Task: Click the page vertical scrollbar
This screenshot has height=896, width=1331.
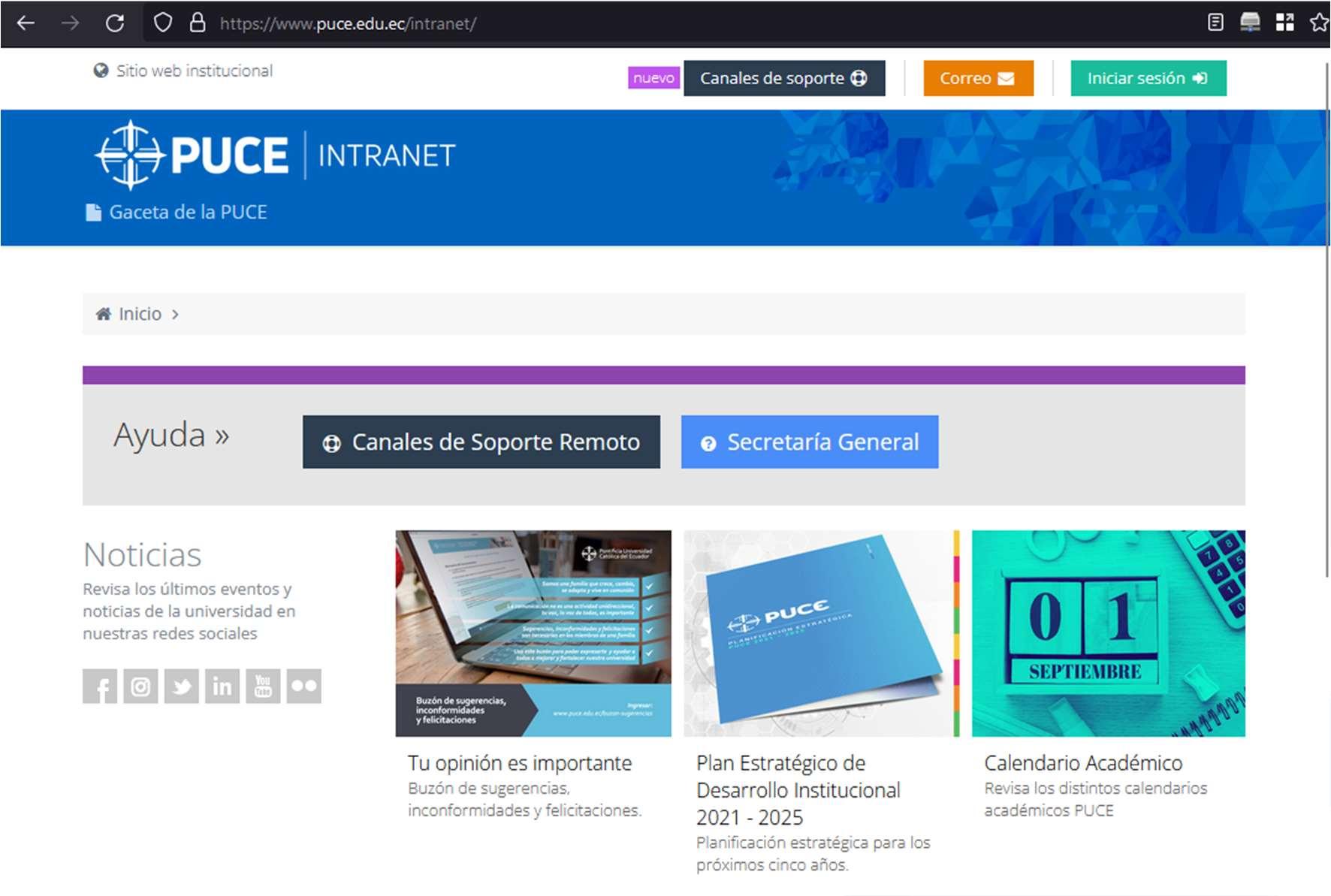Action: point(1326,319)
